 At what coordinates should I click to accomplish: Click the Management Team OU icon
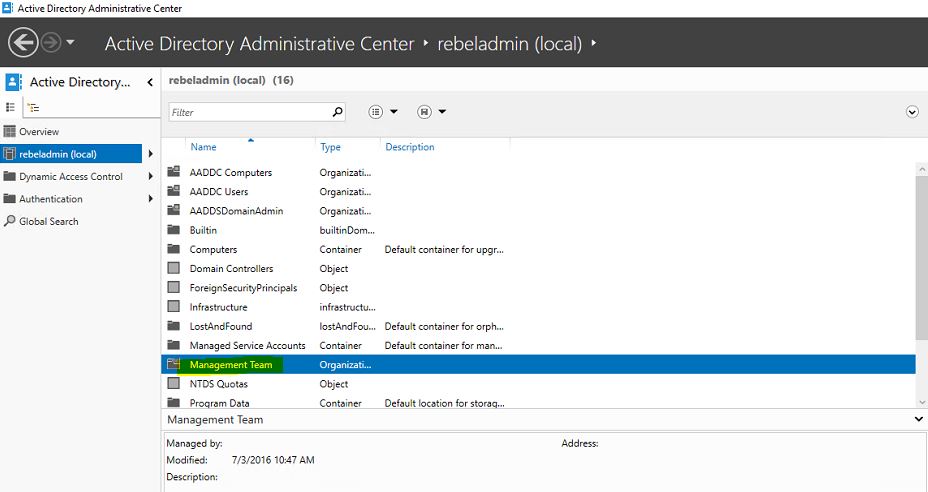(x=173, y=364)
